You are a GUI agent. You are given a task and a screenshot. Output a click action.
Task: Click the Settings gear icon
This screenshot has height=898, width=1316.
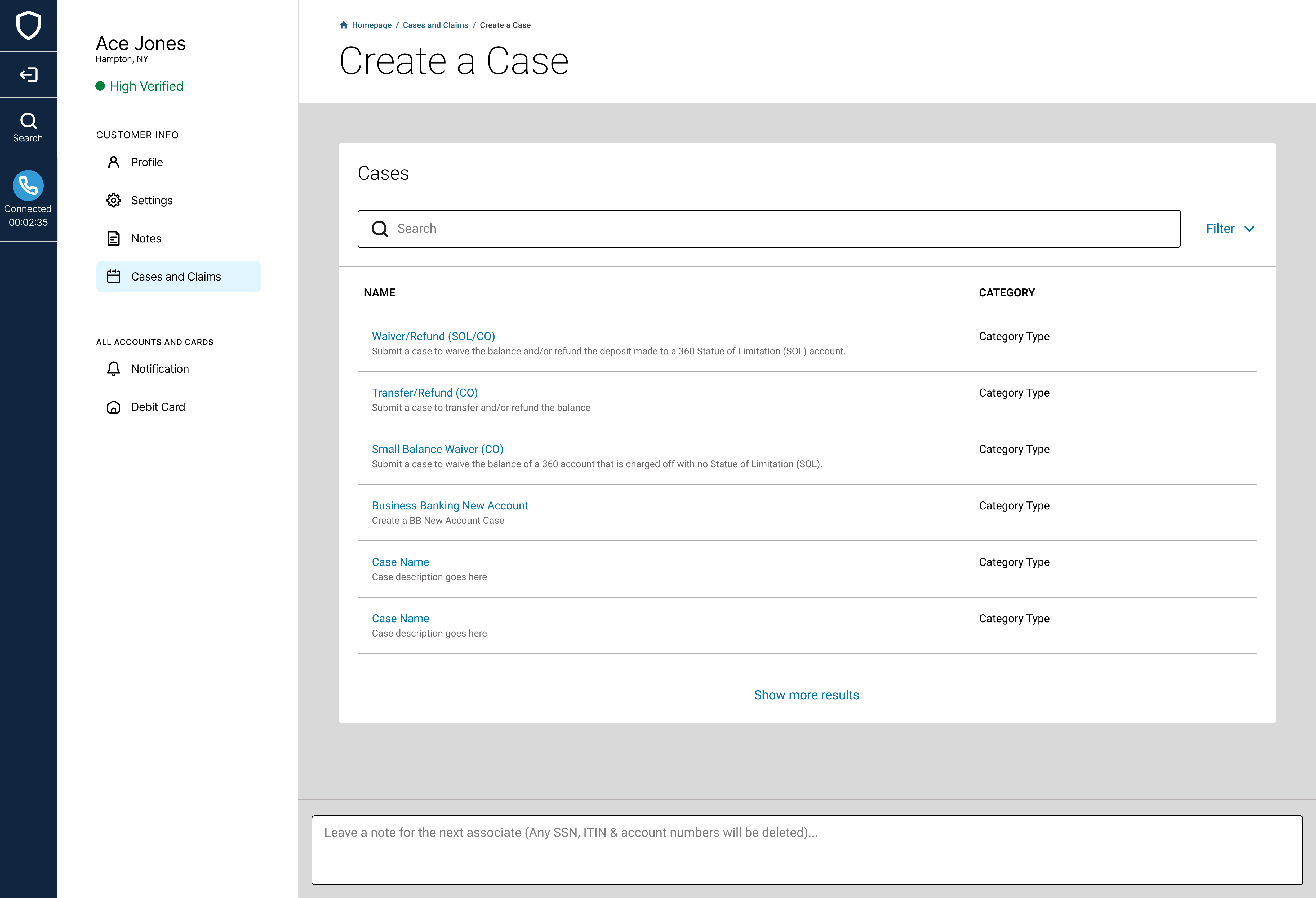tap(113, 201)
